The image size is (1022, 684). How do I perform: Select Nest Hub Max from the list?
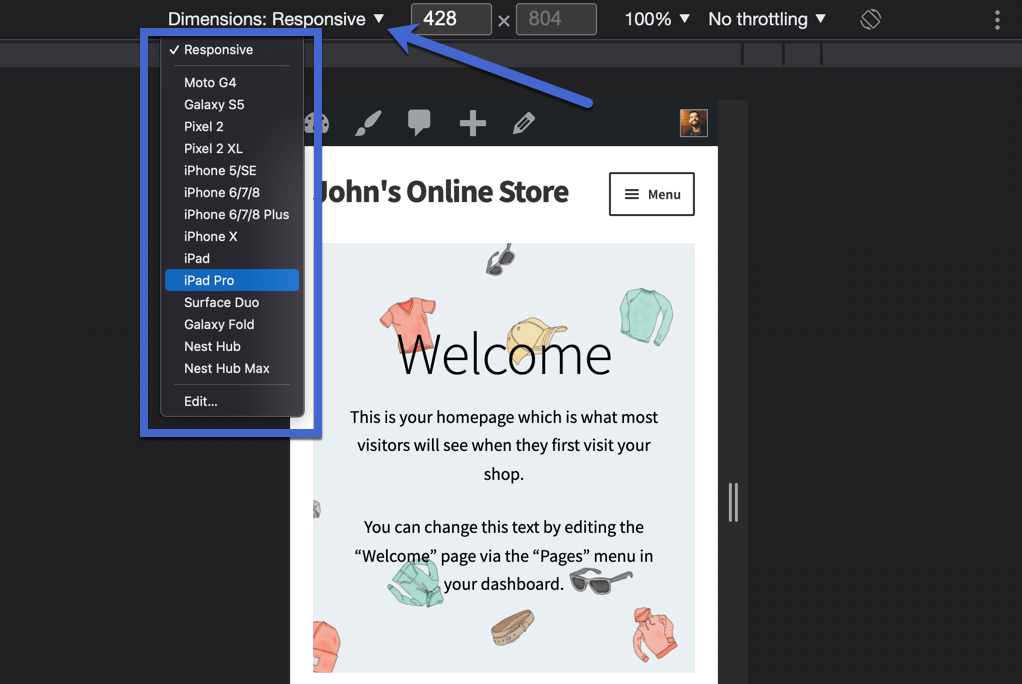pyautogui.click(x=226, y=368)
